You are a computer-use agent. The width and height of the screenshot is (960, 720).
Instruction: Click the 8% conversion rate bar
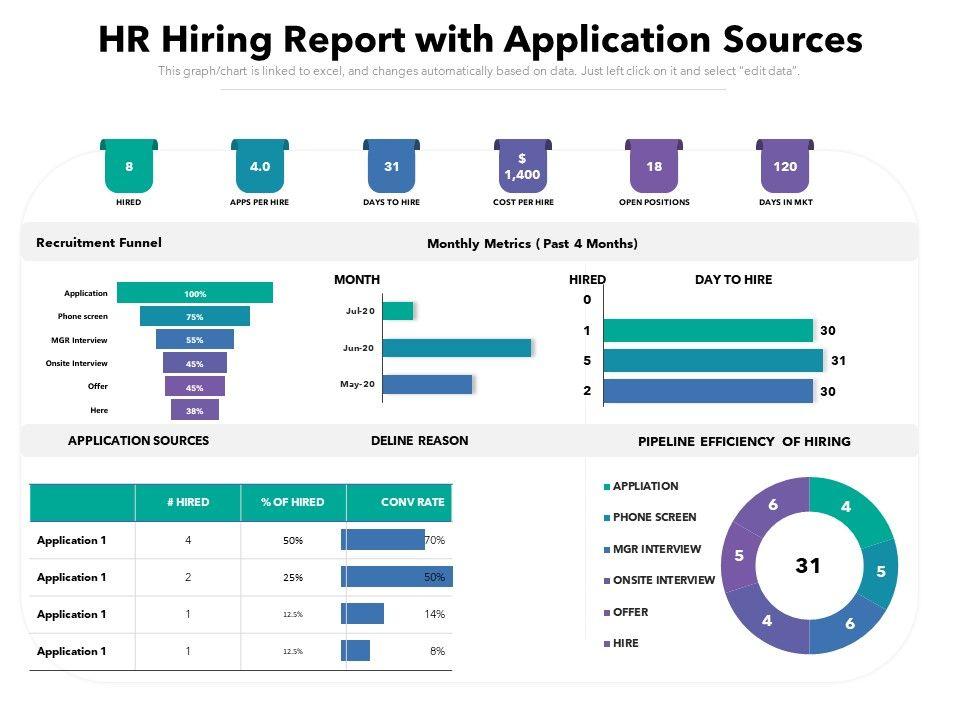[x=356, y=650]
